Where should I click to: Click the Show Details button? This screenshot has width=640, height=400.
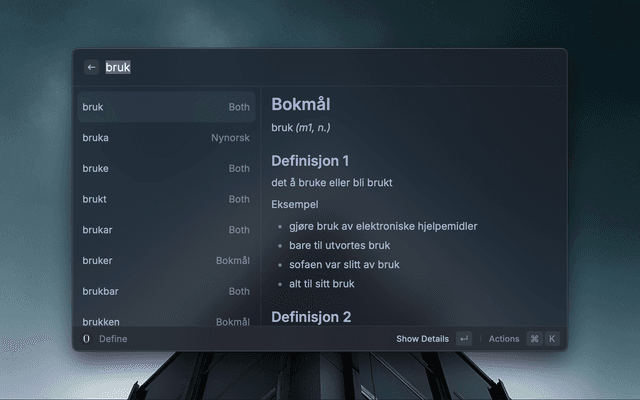422,339
